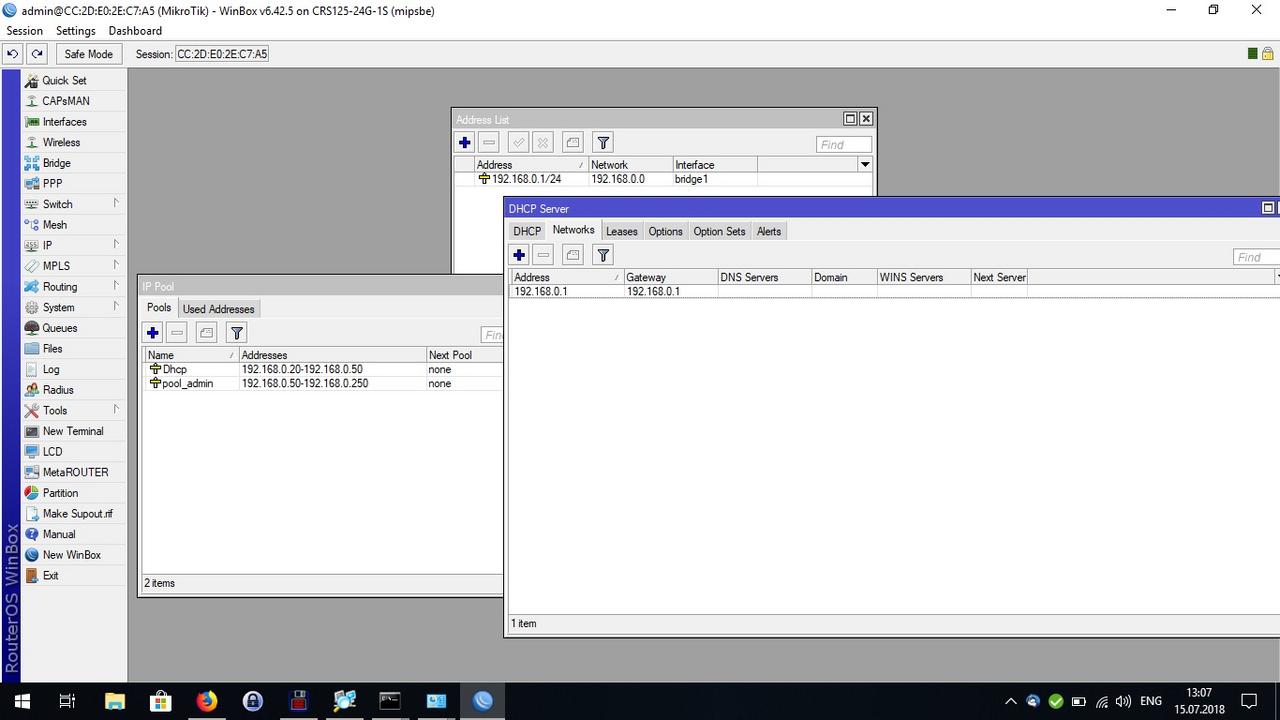Open Files in sidebar
1280x720 pixels.
(52, 349)
